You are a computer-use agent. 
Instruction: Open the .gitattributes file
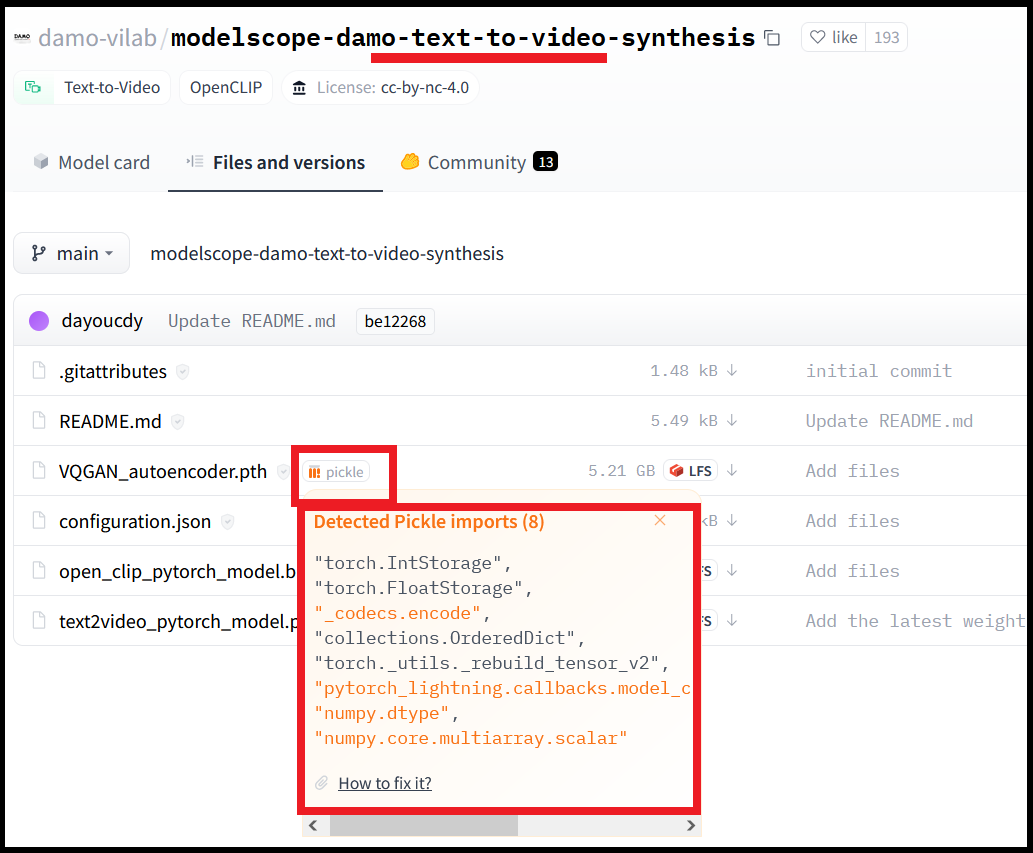tap(113, 371)
